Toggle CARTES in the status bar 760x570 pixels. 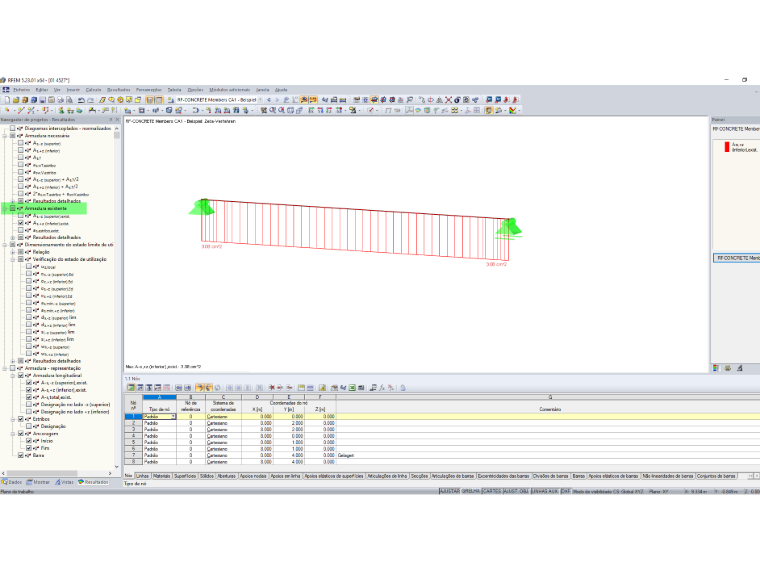click(491, 491)
